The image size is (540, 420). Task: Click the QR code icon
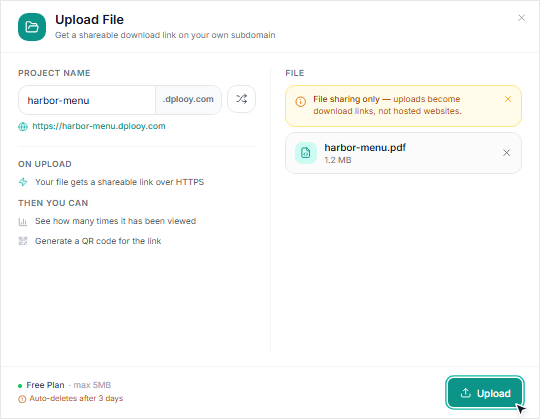pos(23,241)
